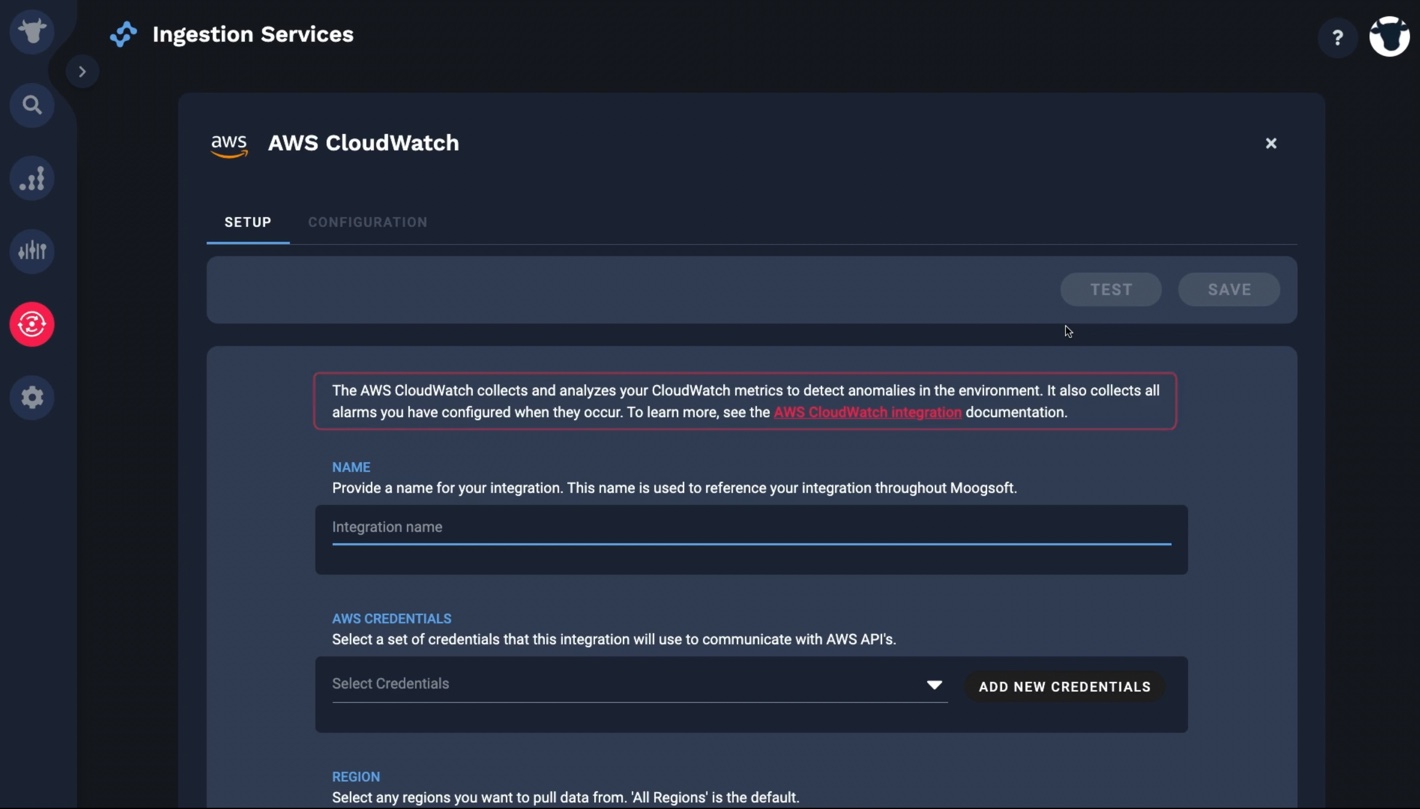The height and width of the screenshot is (809, 1420).
Task: Click the Ingestion Services logo icon
Action: click(124, 35)
